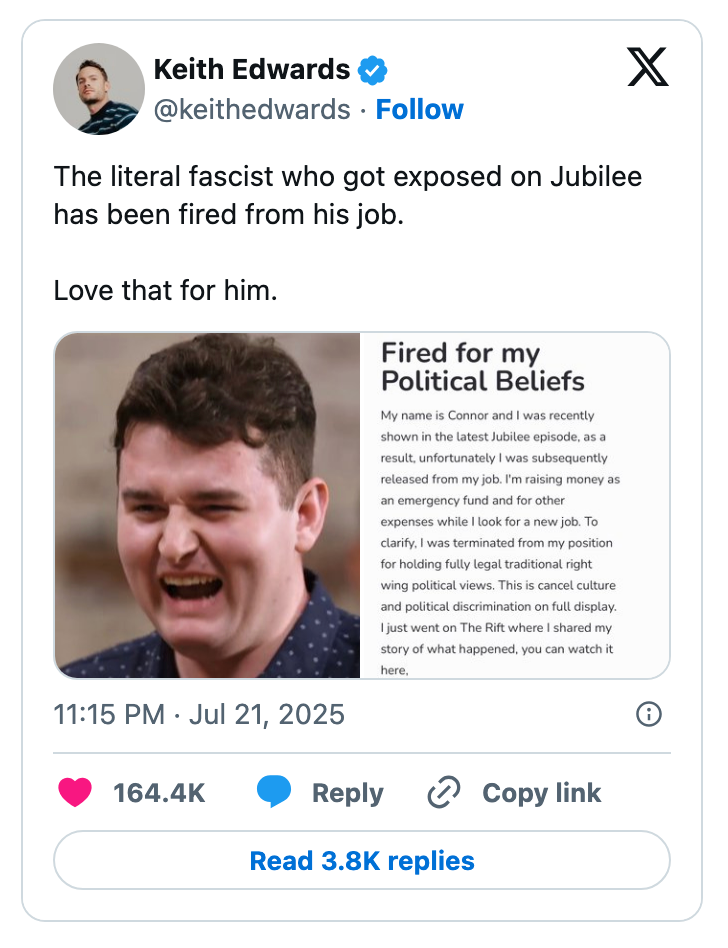Image resolution: width=728 pixels, height=948 pixels.
Task: Open the @keithedwards handle link
Action: (x=252, y=109)
